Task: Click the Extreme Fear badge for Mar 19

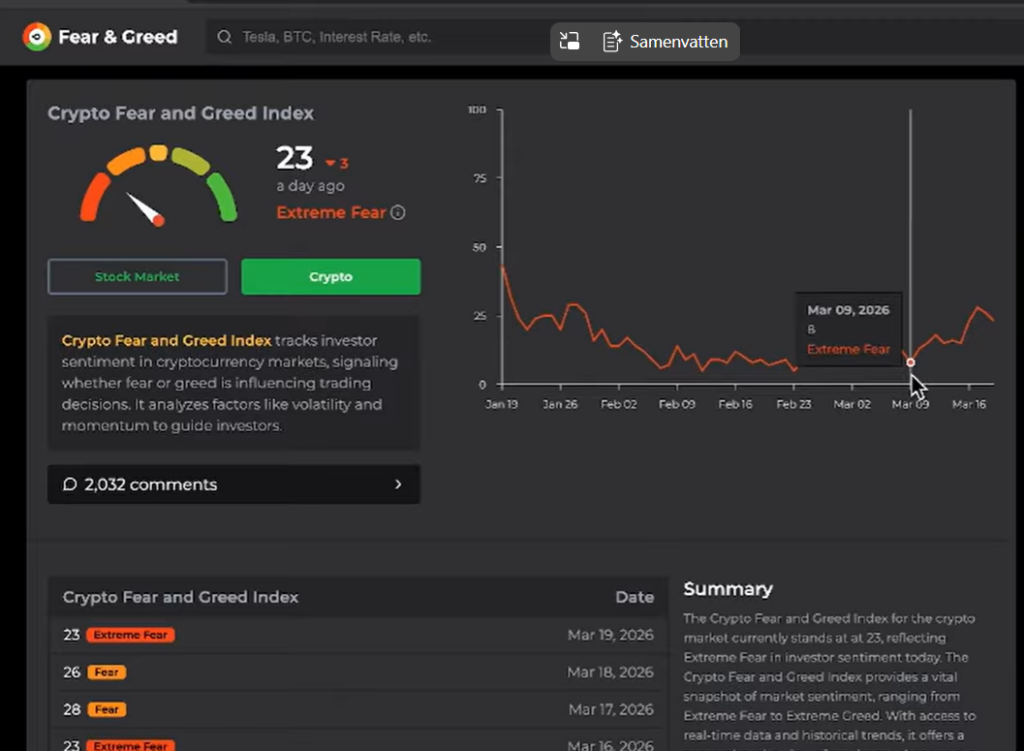Action: (131, 635)
